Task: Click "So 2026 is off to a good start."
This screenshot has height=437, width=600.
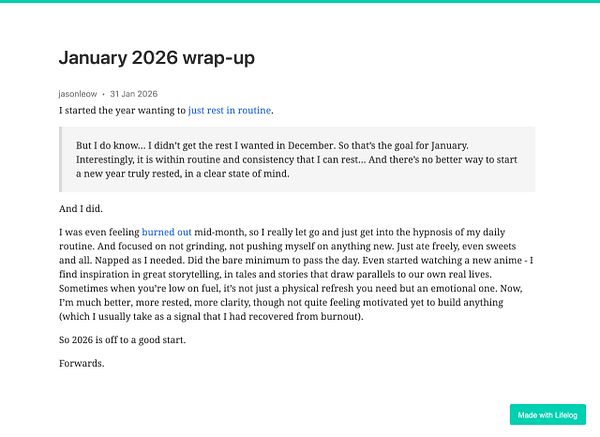Action: click(x=123, y=340)
